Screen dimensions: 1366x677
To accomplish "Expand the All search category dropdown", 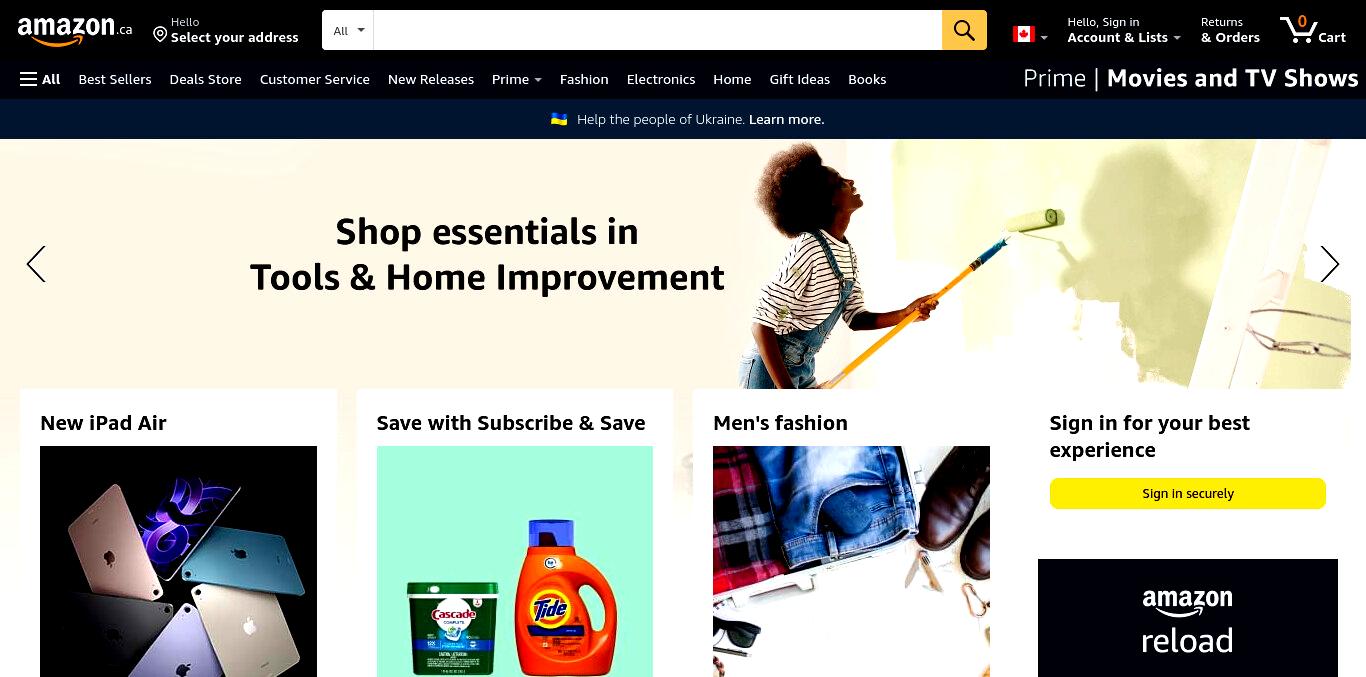I will (x=348, y=30).
